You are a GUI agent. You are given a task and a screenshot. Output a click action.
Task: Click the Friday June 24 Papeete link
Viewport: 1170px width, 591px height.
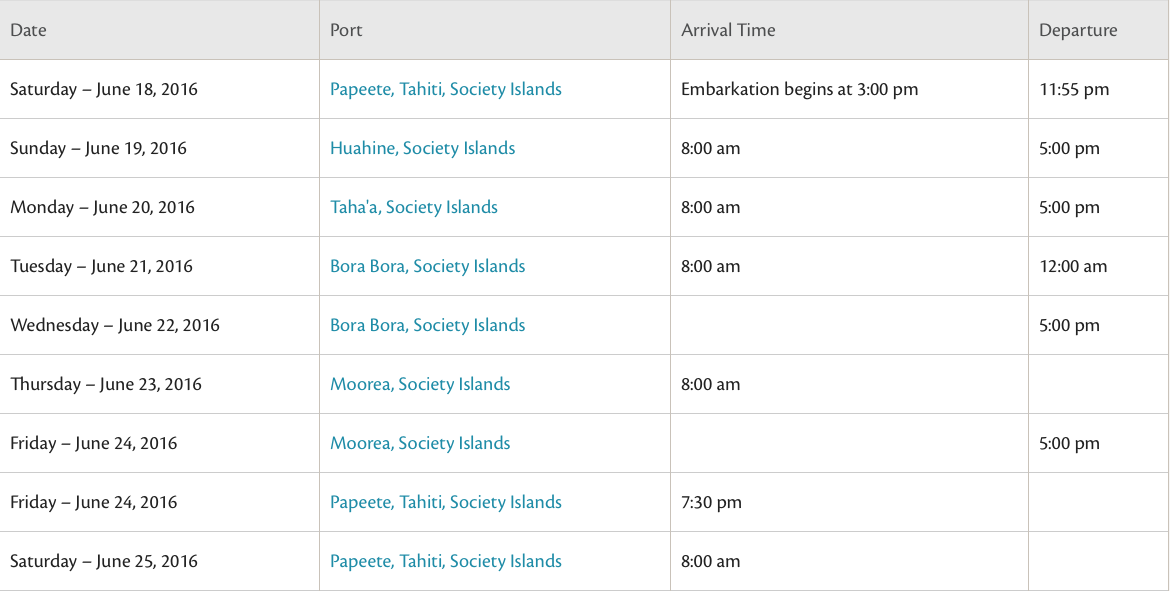[x=446, y=502]
